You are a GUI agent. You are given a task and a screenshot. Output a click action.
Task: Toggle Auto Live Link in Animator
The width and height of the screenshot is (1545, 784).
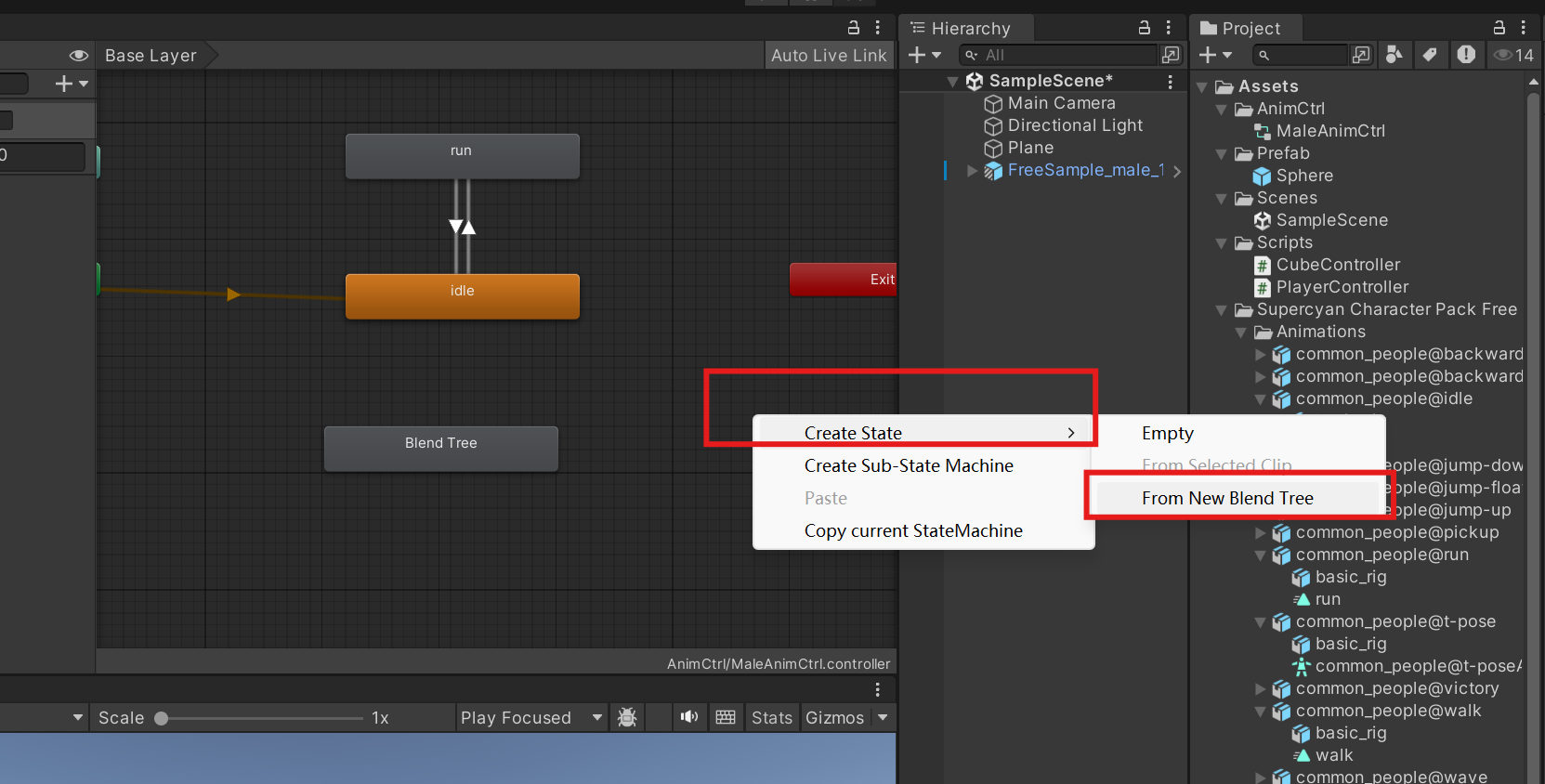tap(829, 56)
